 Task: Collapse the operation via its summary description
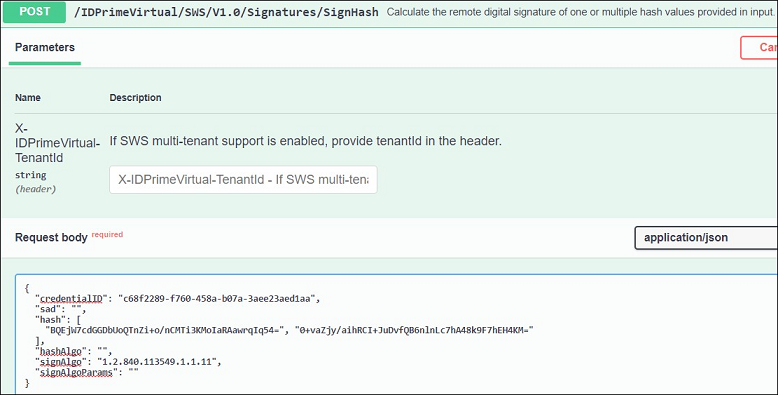coord(580,12)
